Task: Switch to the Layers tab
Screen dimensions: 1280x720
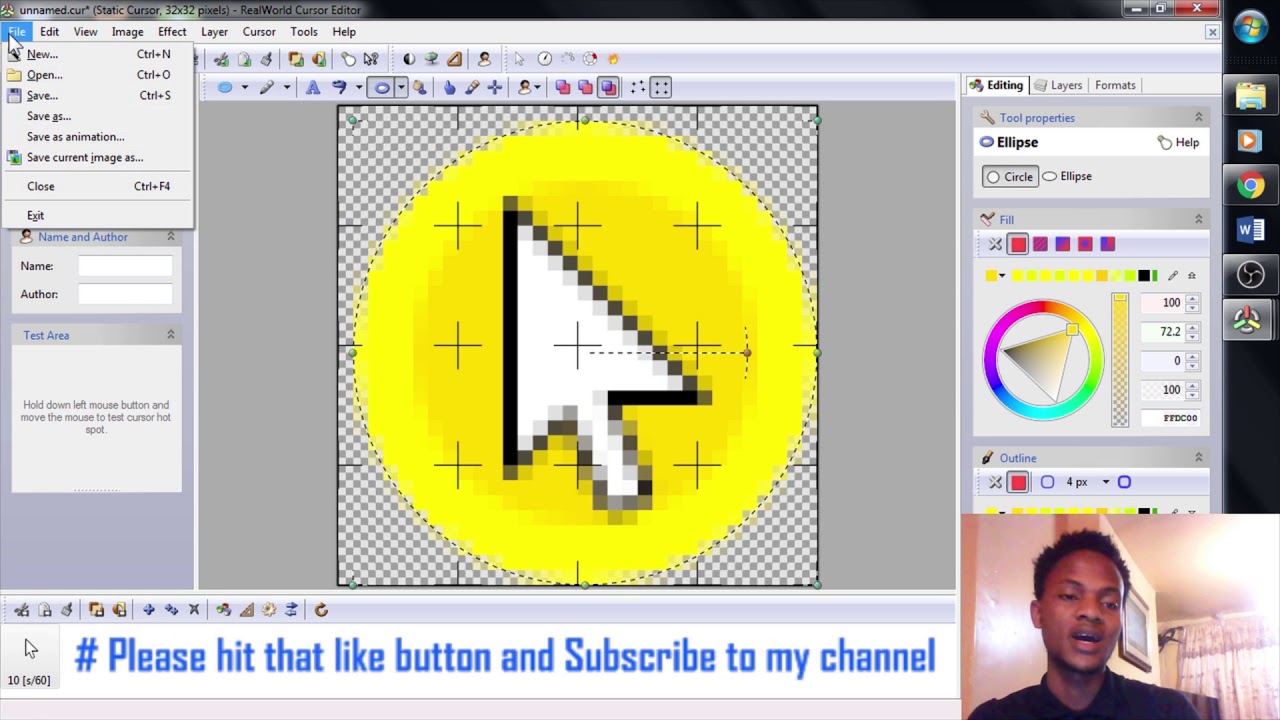Action: click(x=1058, y=85)
